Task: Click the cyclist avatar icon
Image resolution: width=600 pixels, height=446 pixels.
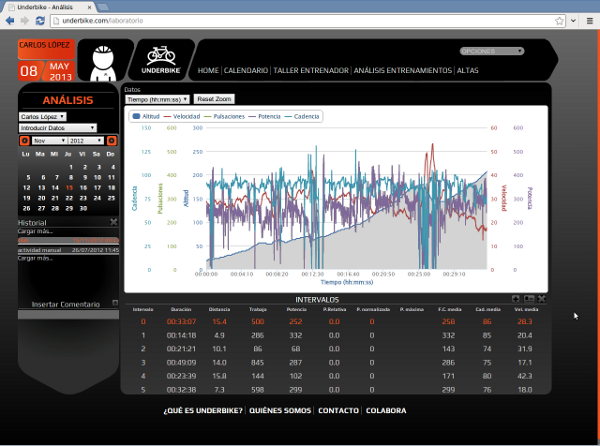Action: tap(103, 62)
